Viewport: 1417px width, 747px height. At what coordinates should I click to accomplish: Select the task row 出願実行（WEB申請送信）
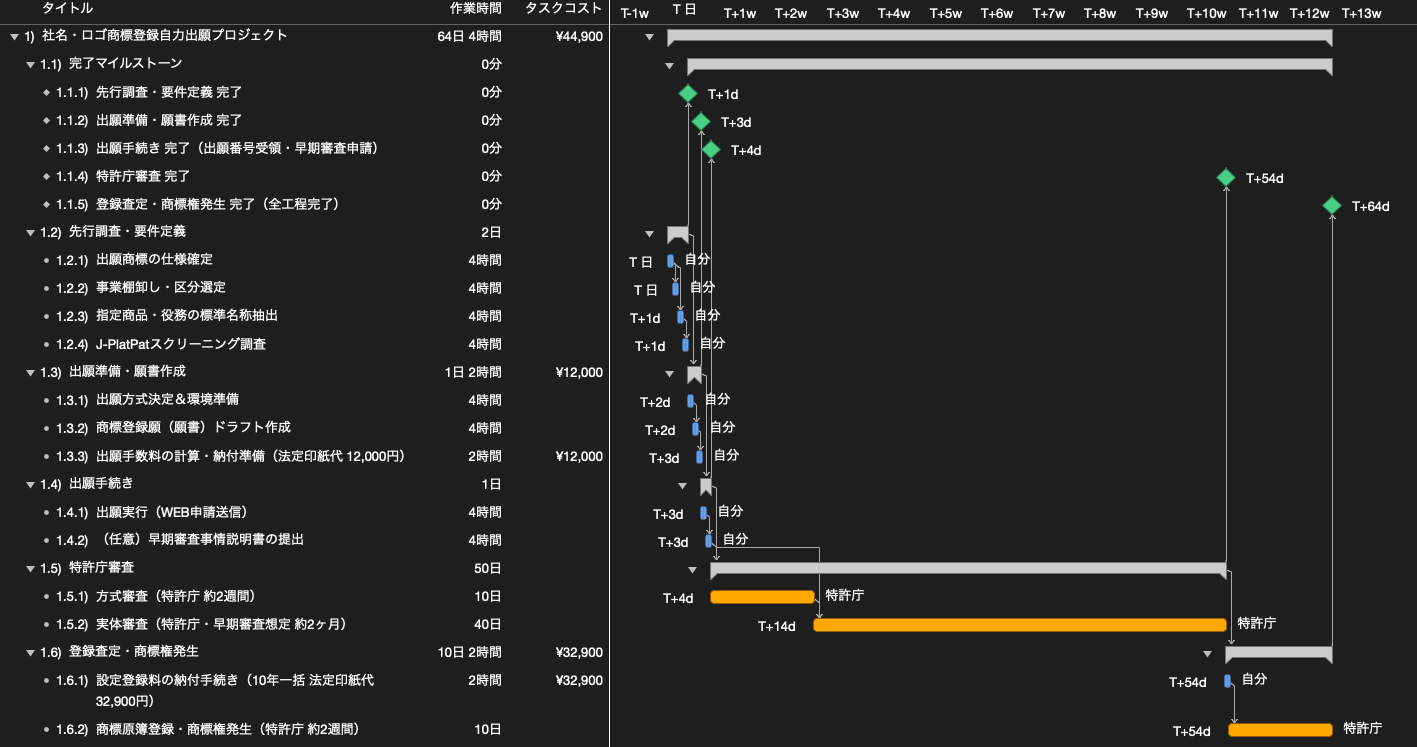click(304, 513)
